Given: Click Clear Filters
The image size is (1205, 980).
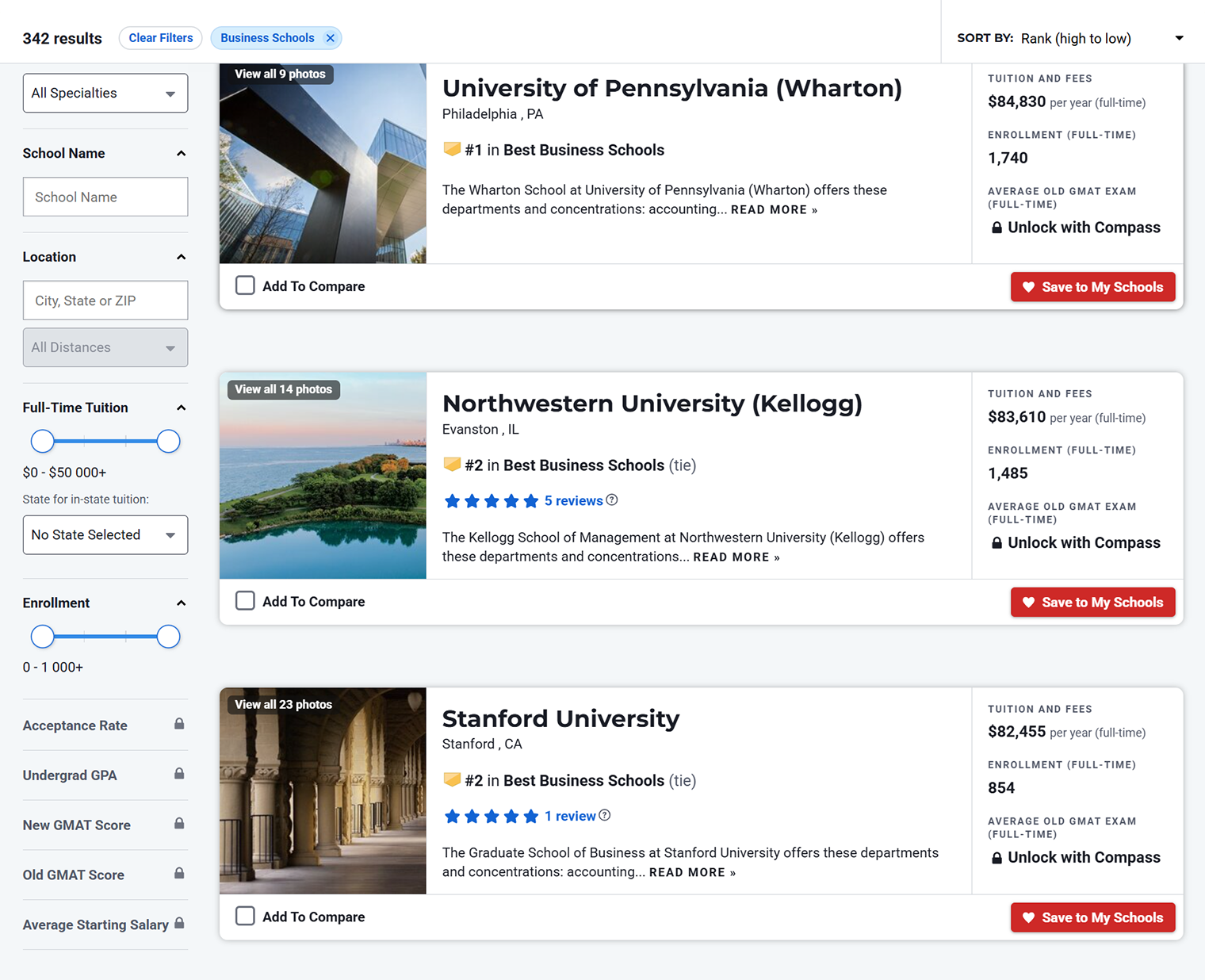Looking at the screenshot, I should pyautogui.click(x=160, y=37).
